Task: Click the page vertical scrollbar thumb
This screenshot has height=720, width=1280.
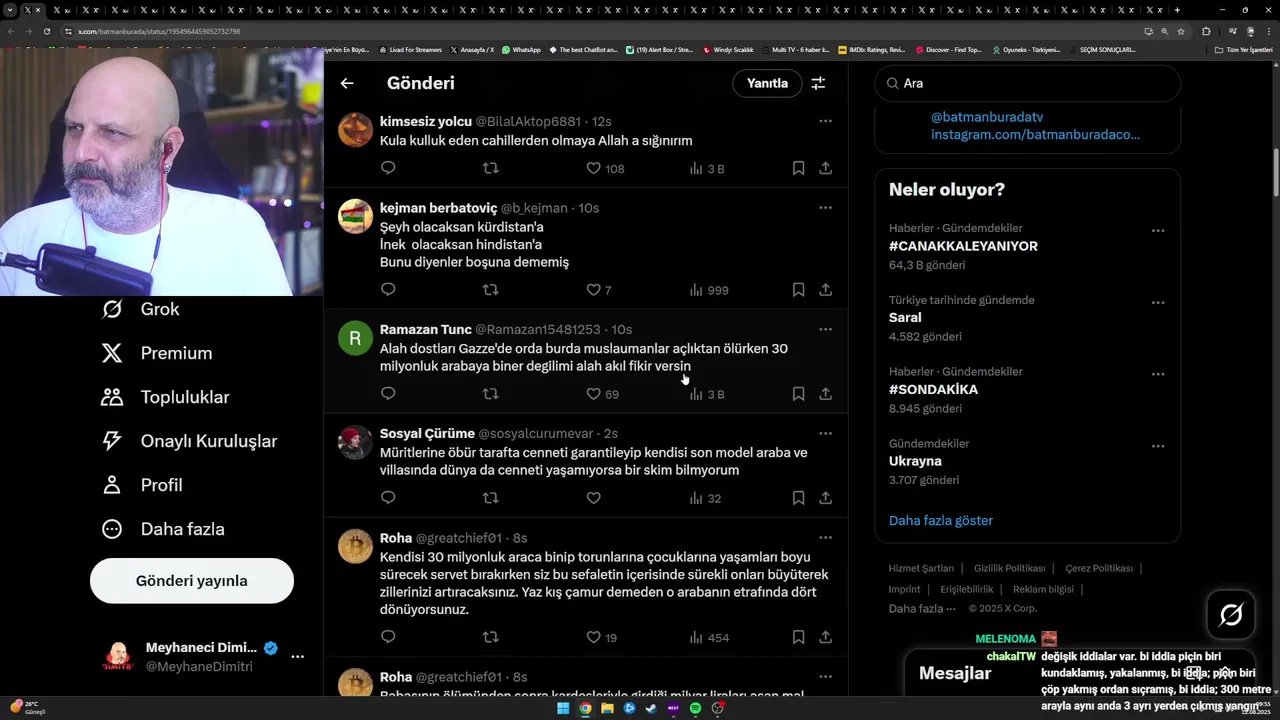Action: point(1275,172)
